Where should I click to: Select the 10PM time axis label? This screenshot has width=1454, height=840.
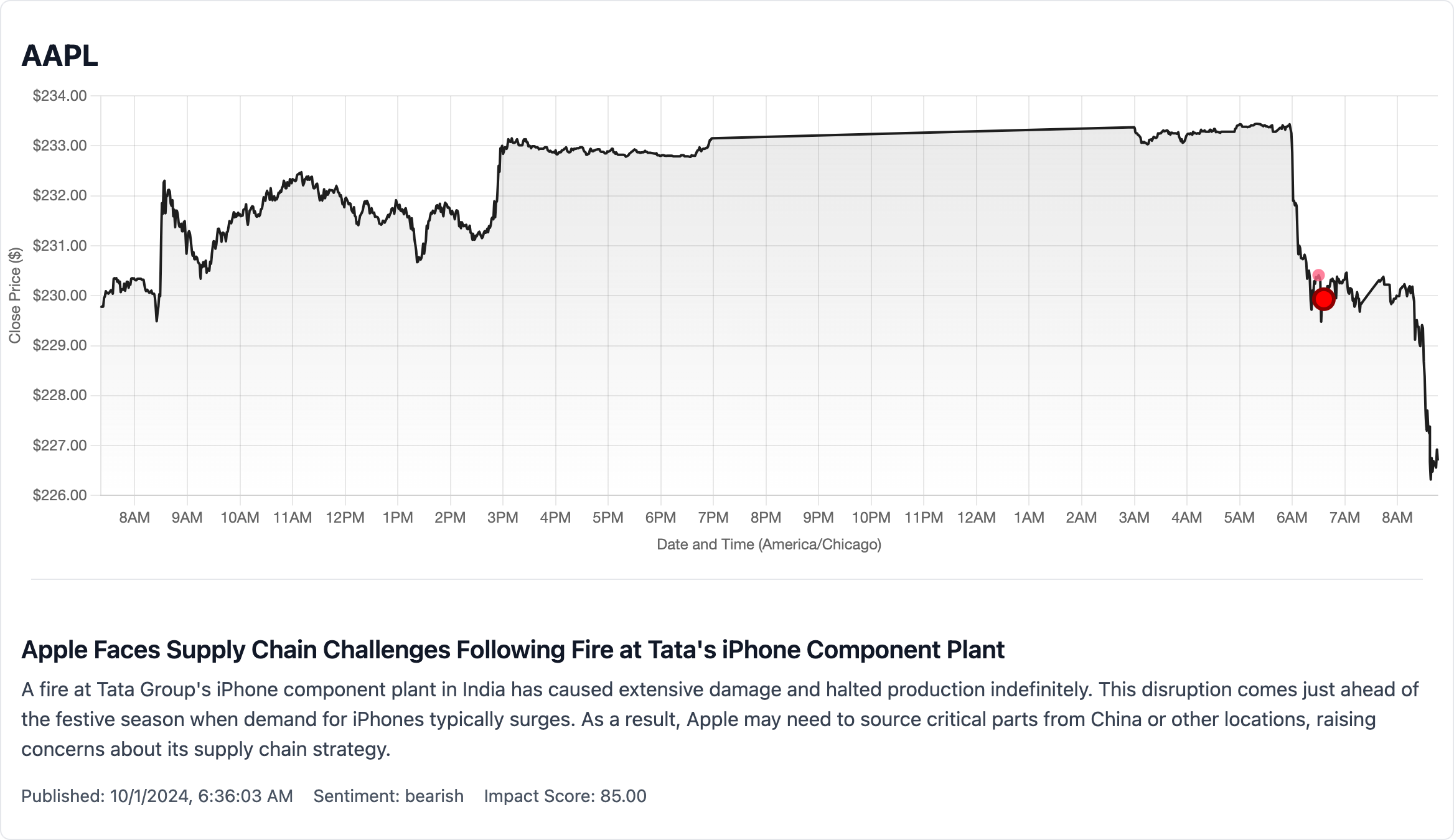pyautogui.click(x=871, y=518)
